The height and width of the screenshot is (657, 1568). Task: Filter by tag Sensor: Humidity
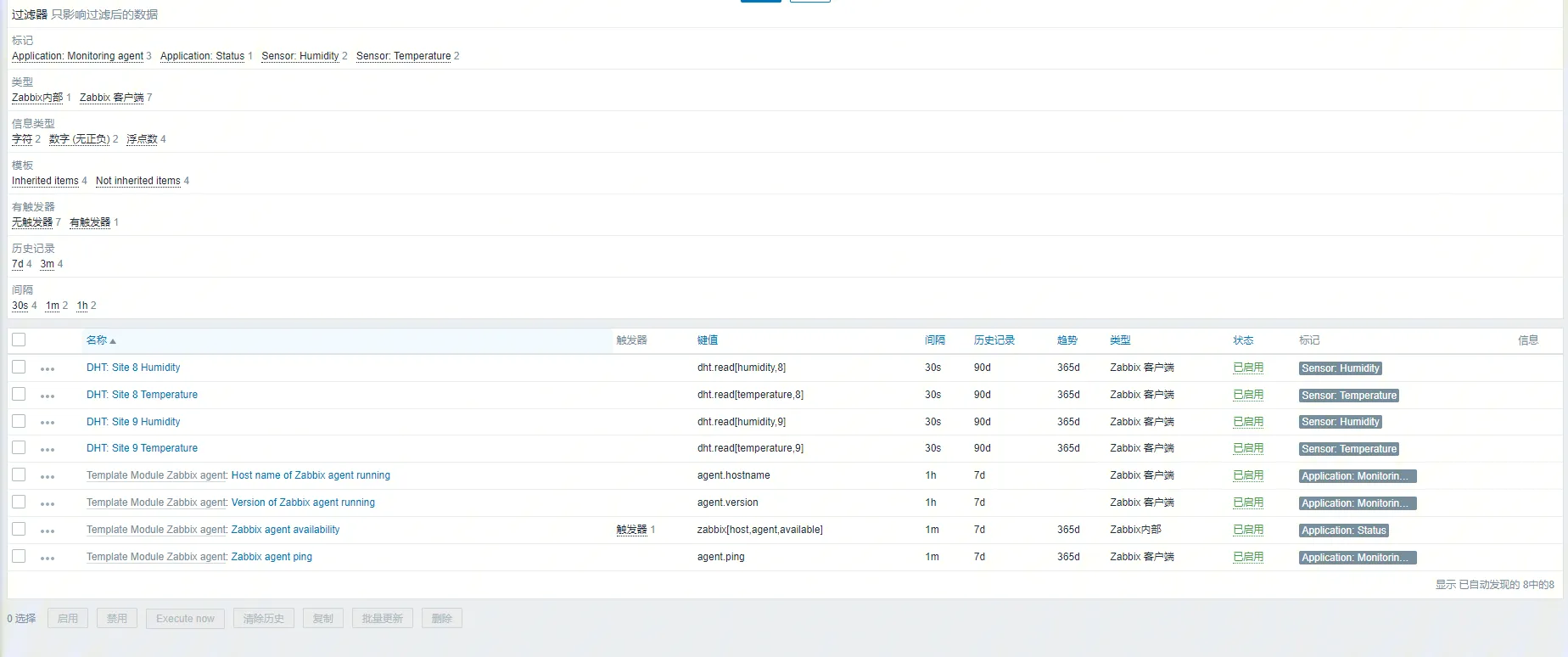[300, 56]
